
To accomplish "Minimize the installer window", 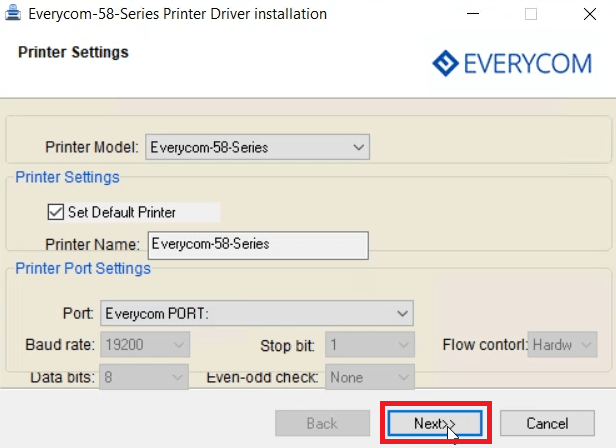I will [x=472, y=14].
